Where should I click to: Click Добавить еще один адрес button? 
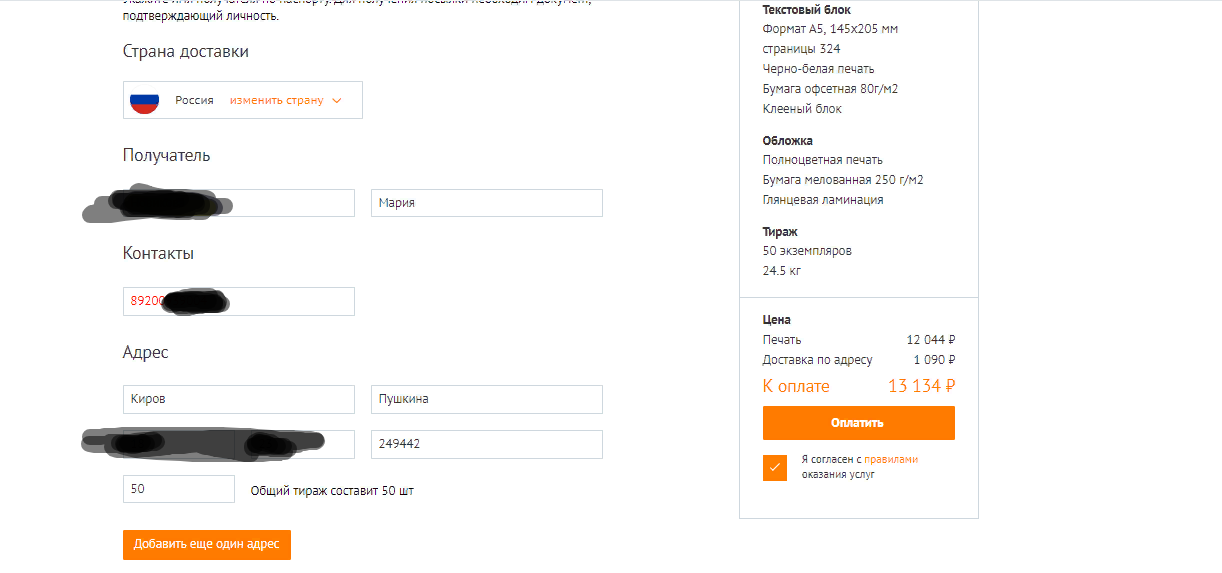pos(207,545)
